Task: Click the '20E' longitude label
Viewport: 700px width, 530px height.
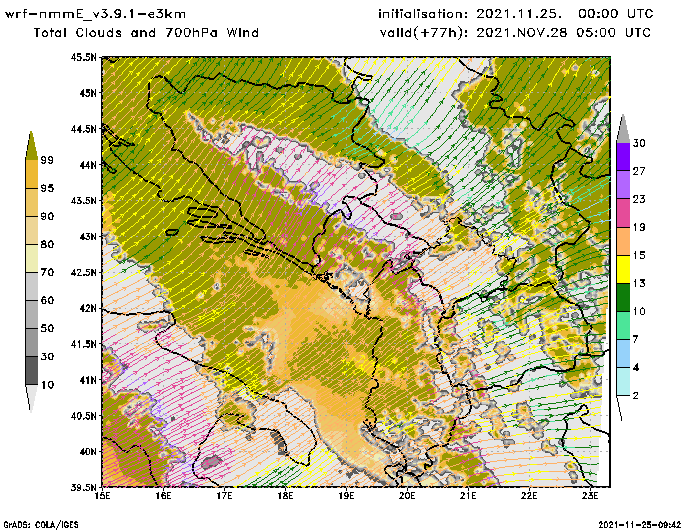Action: (x=407, y=496)
